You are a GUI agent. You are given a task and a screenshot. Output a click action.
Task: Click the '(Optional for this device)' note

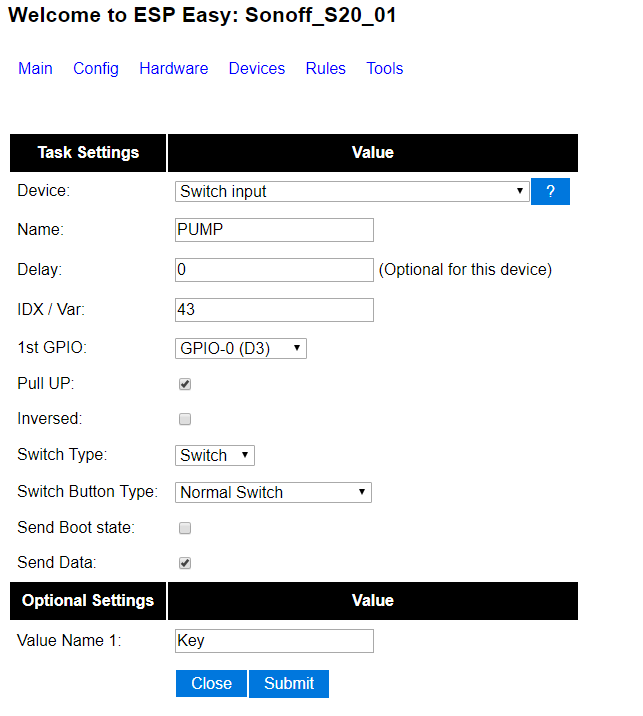click(465, 270)
